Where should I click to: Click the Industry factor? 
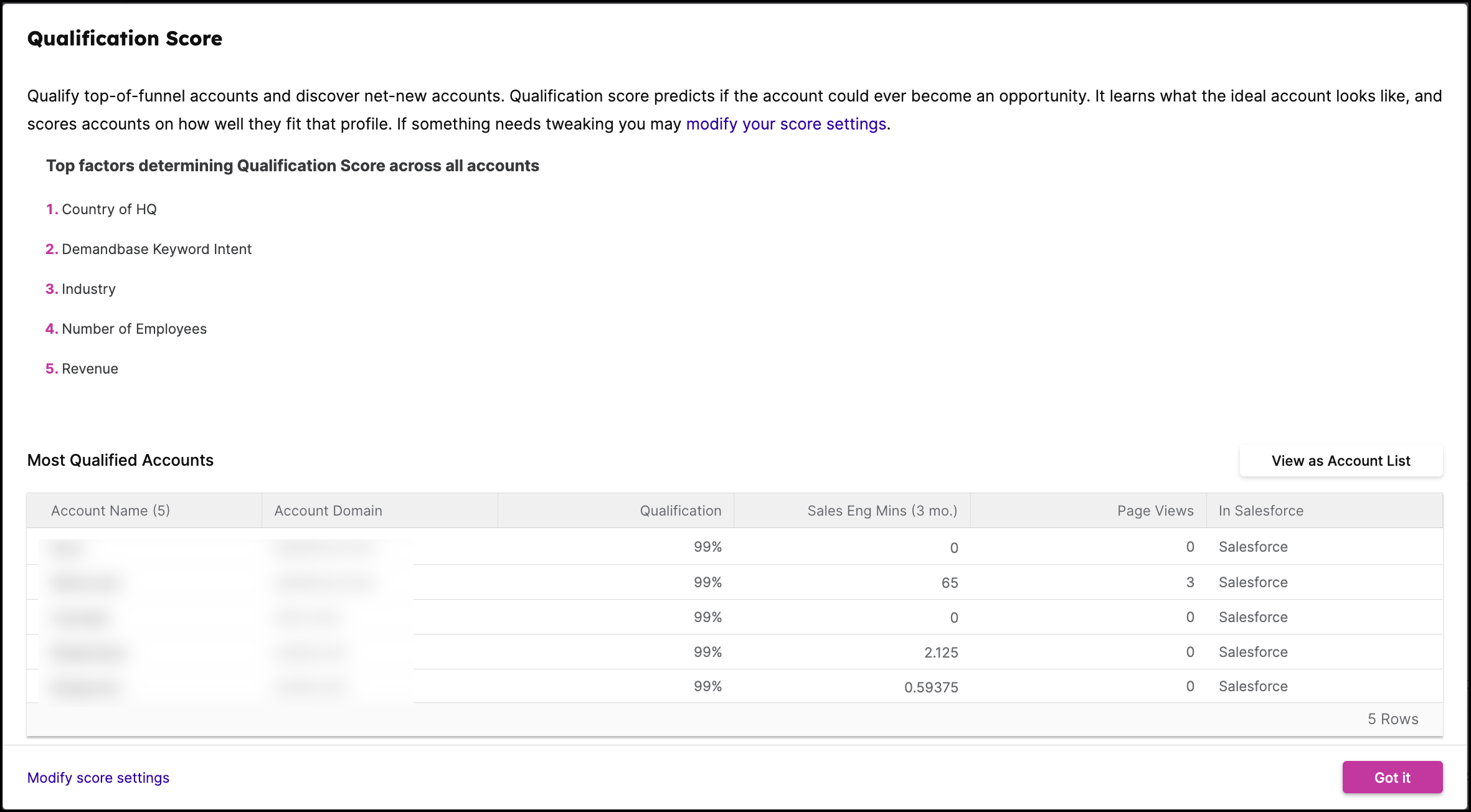(88, 288)
